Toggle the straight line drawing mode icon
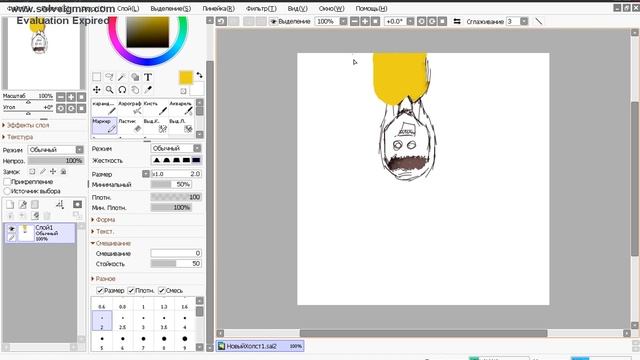Screen dimensions: 640x360 pos(539,21)
